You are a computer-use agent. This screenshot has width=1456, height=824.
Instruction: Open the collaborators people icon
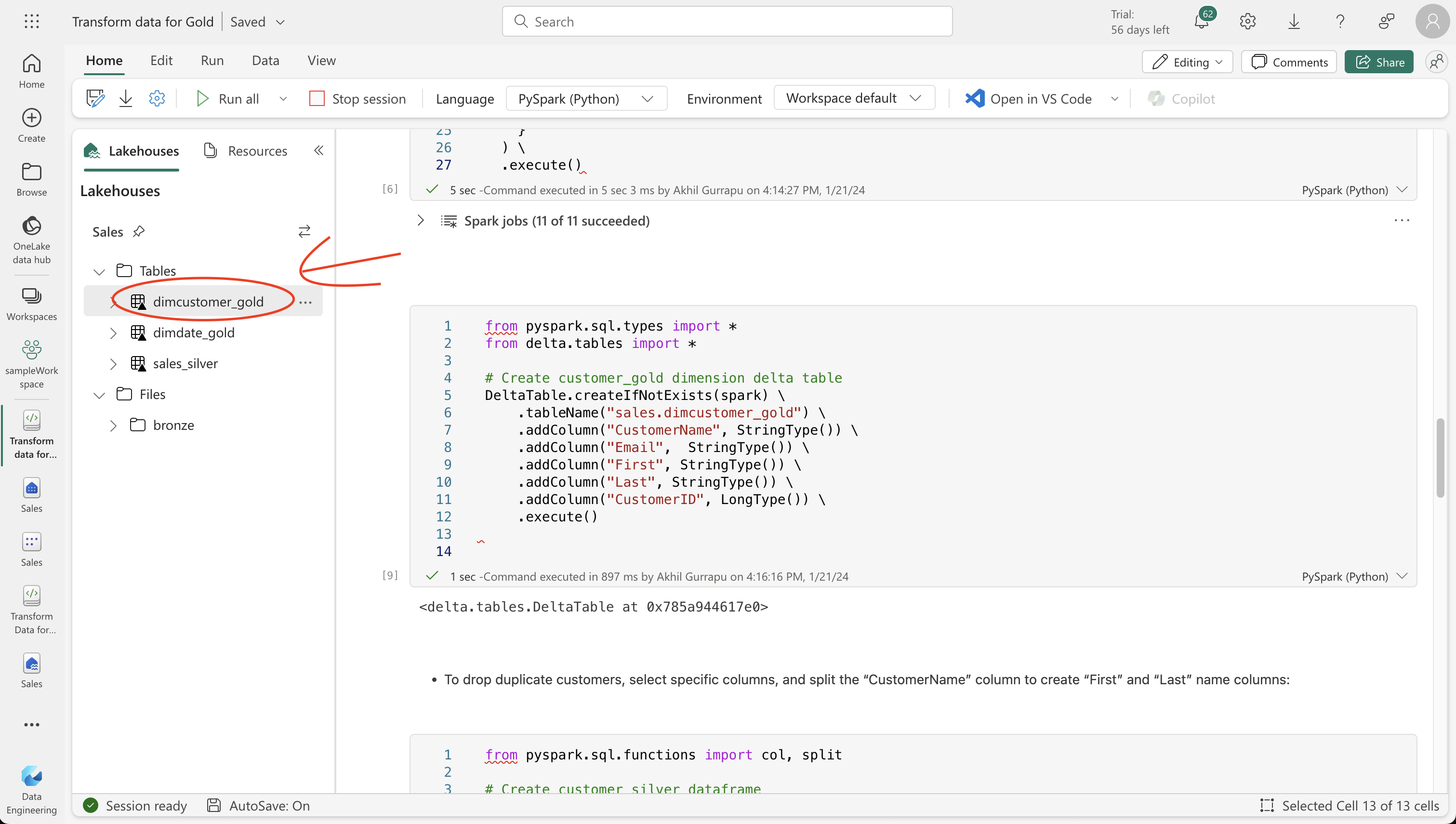1437,62
